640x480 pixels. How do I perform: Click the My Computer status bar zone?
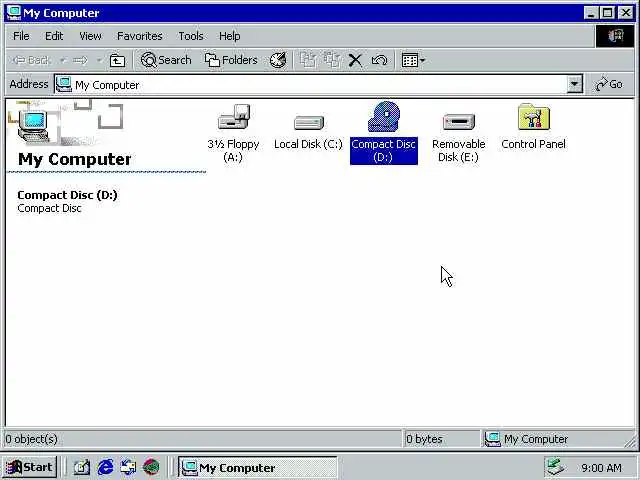[x=556, y=439]
